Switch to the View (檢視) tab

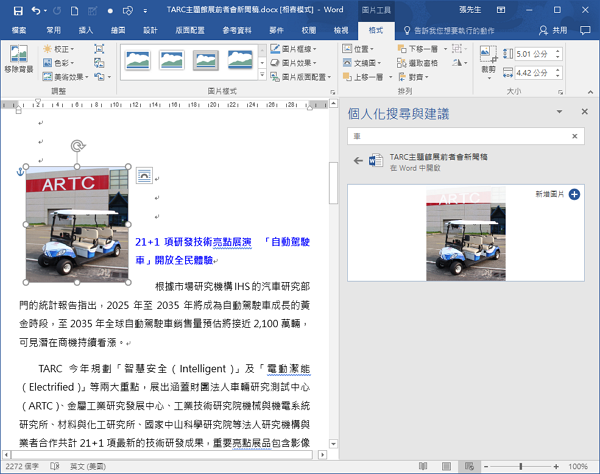click(341, 30)
